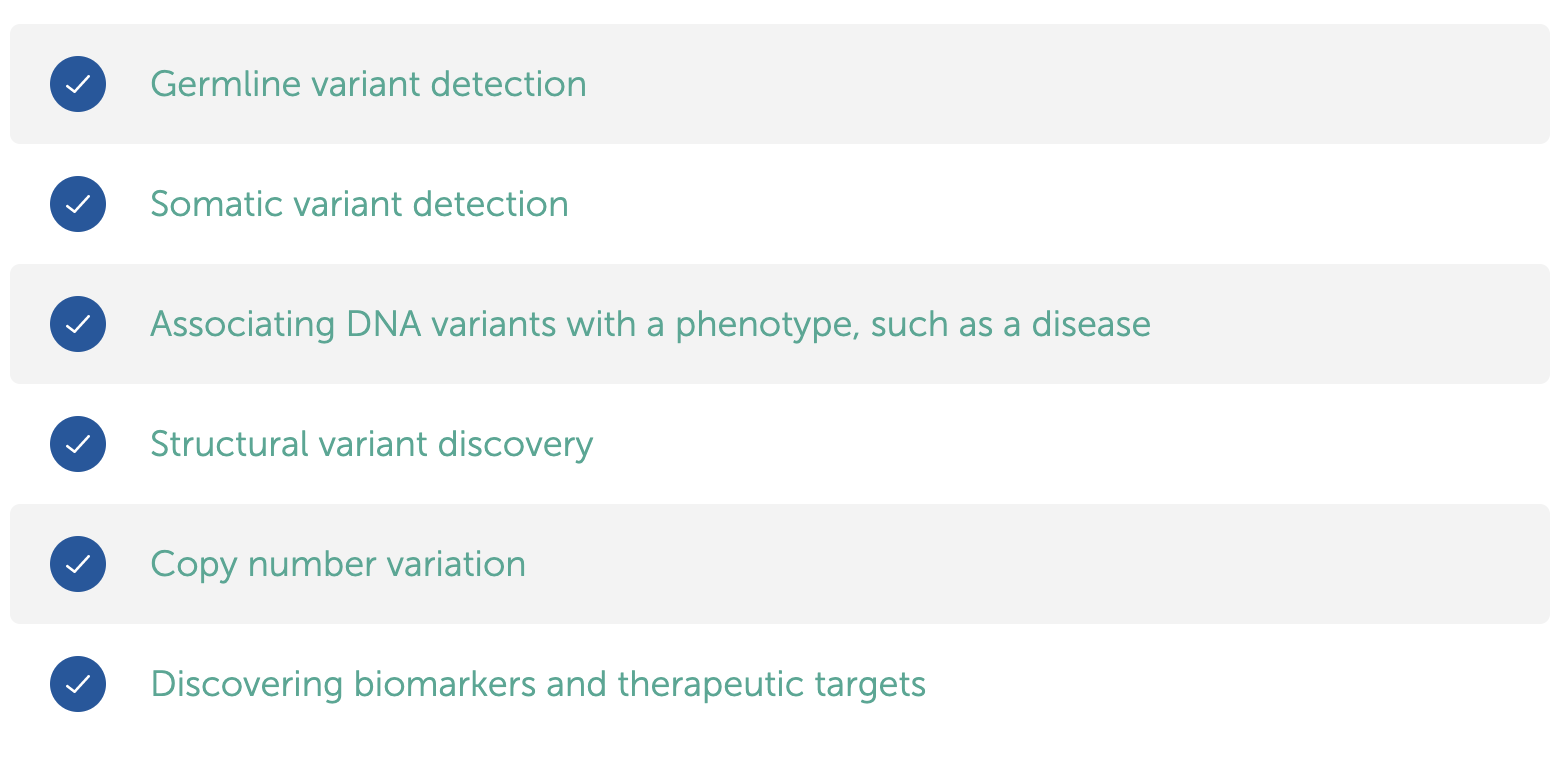Click Discovering biomarkers and therapeutic targets text
Screen dimensions: 1566x758
pos(538,685)
